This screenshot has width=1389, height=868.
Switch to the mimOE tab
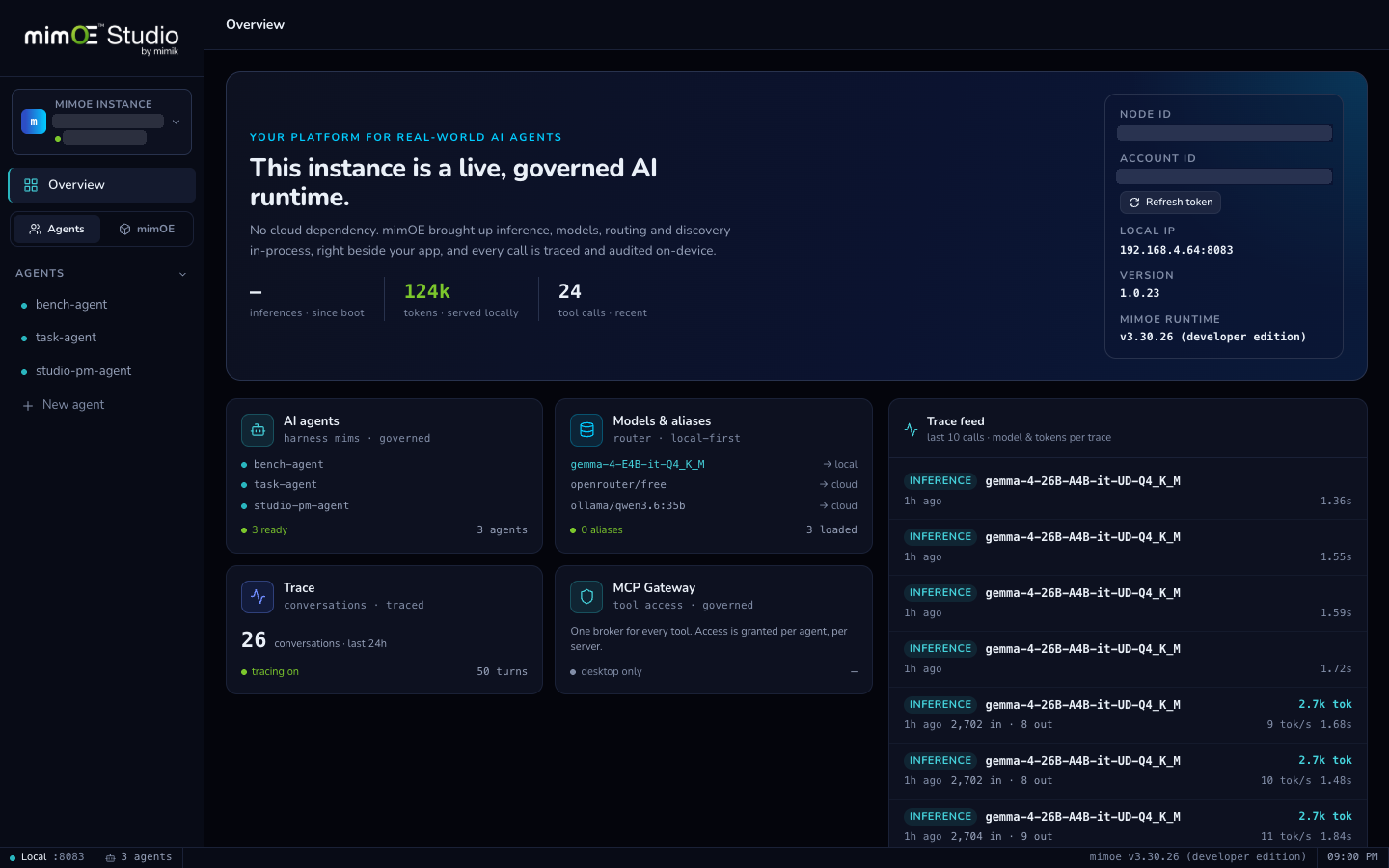point(147,229)
